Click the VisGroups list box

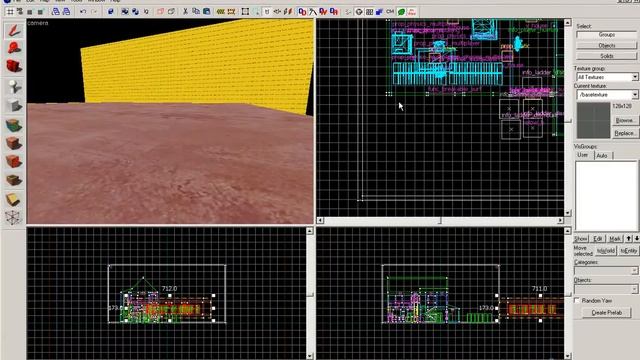pyautogui.click(x=607, y=196)
